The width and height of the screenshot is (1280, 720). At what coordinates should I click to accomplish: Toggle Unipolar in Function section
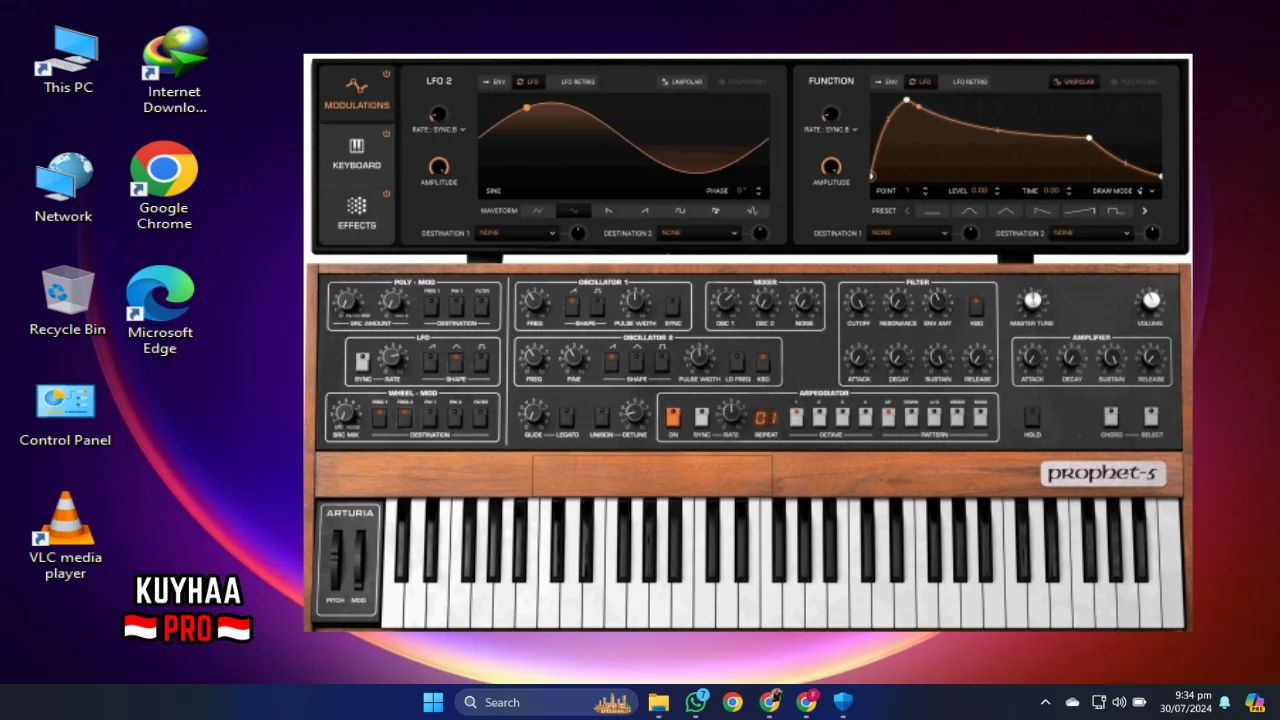click(1074, 82)
